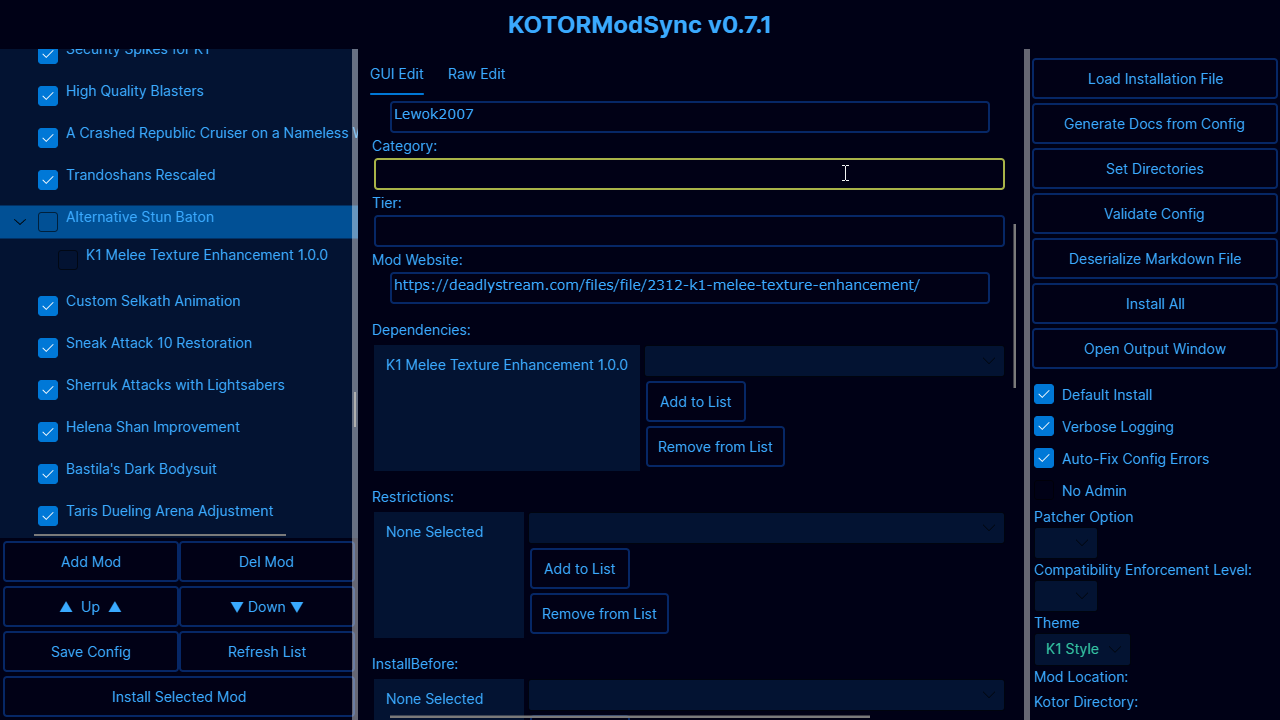Click Validate Config

(x=1154, y=213)
